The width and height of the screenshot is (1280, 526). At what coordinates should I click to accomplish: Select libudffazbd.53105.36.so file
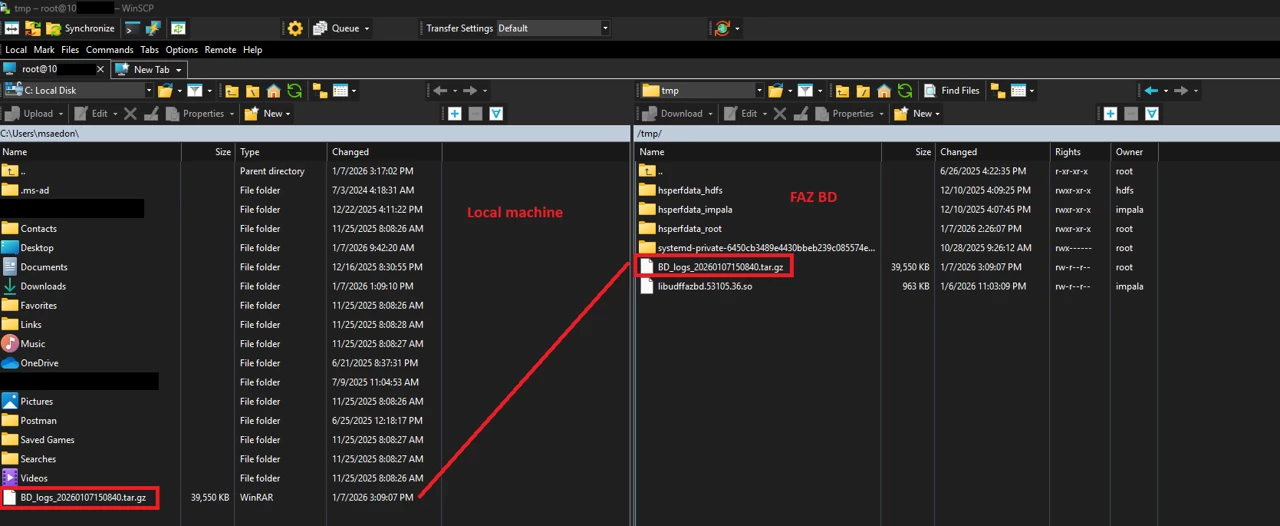(705, 286)
